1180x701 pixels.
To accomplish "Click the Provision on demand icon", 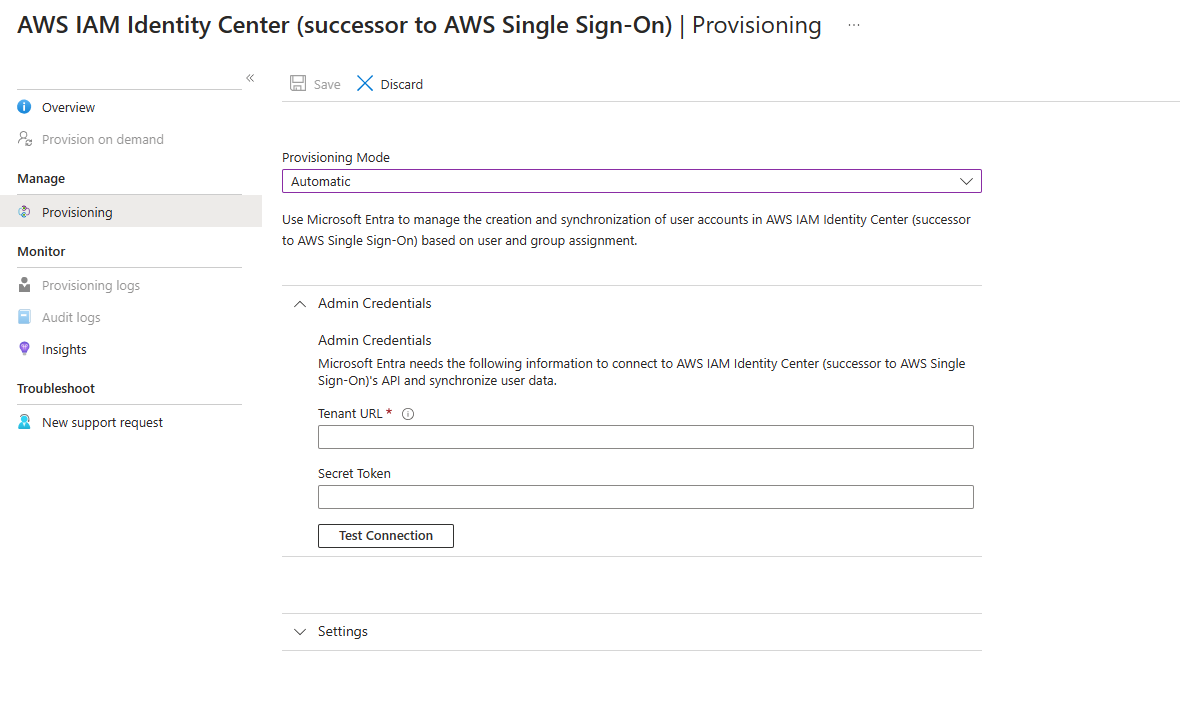I will click(25, 139).
